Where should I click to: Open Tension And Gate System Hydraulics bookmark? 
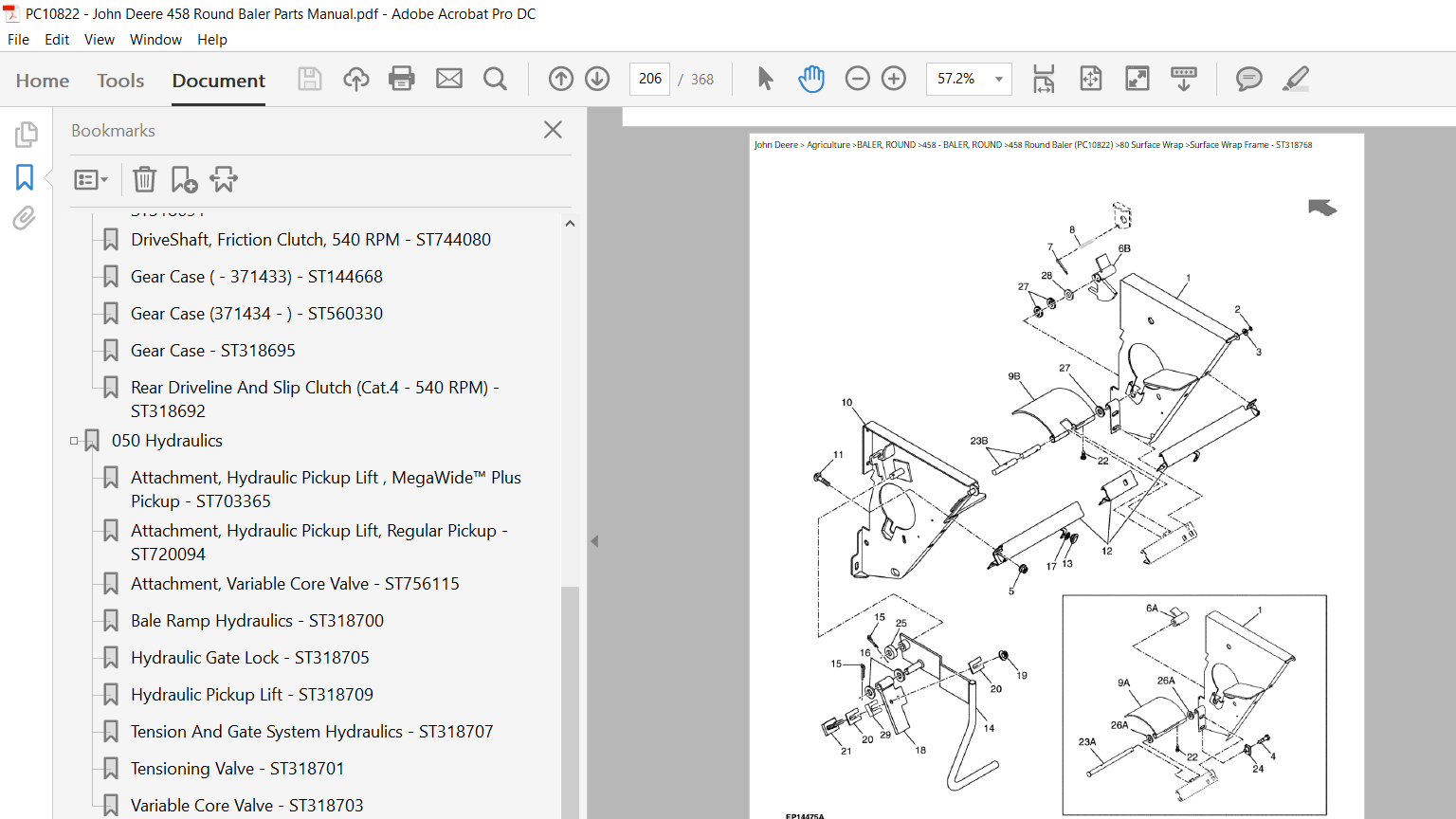tap(312, 732)
